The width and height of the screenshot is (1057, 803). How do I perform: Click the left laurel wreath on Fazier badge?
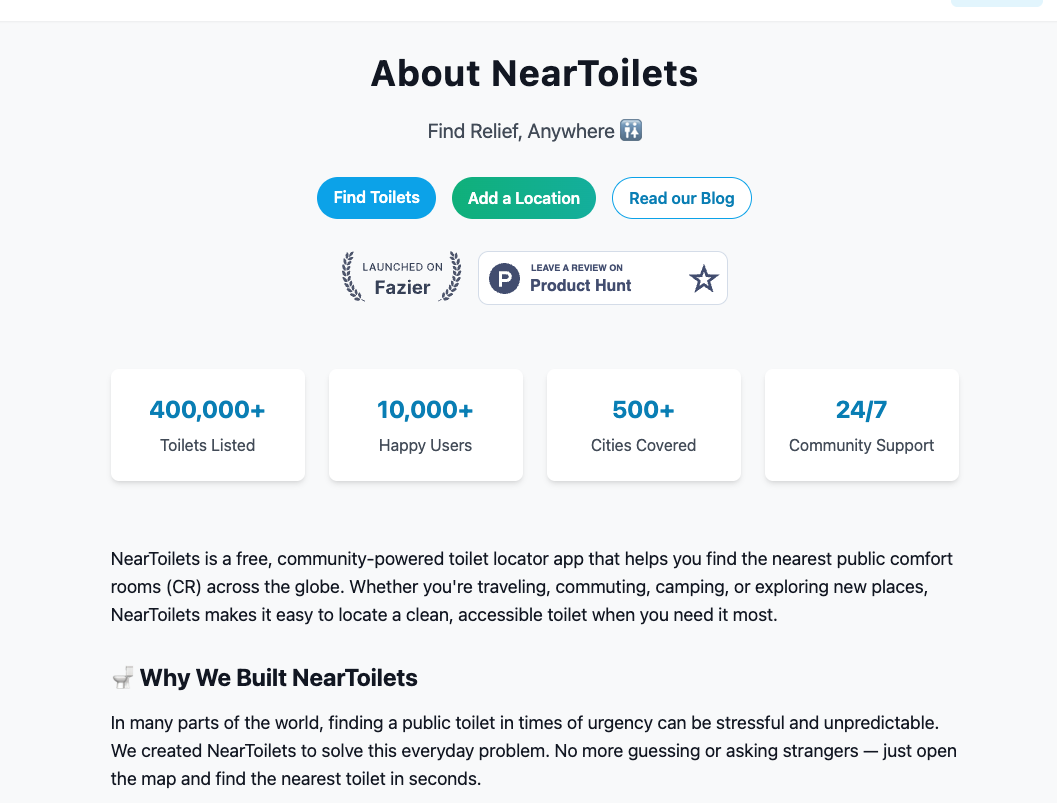[x=351, y=276]
